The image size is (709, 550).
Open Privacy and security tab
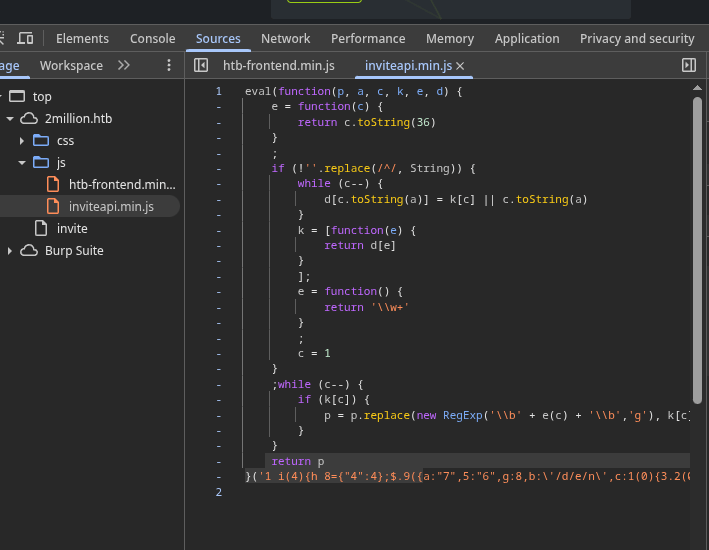(637, 38)
